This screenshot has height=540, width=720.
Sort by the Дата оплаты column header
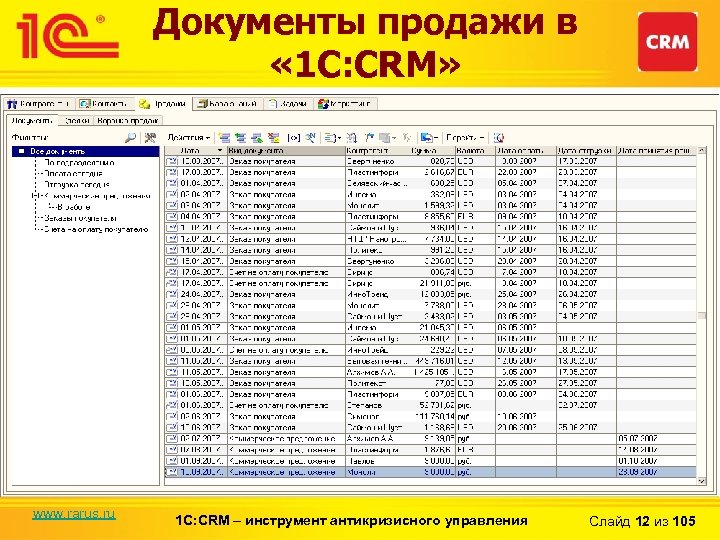(x=526, y=151)
